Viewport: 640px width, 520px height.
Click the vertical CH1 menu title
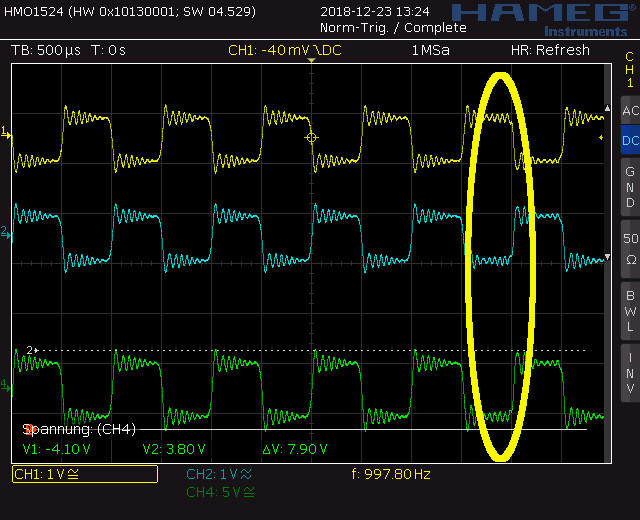point(630,70)
